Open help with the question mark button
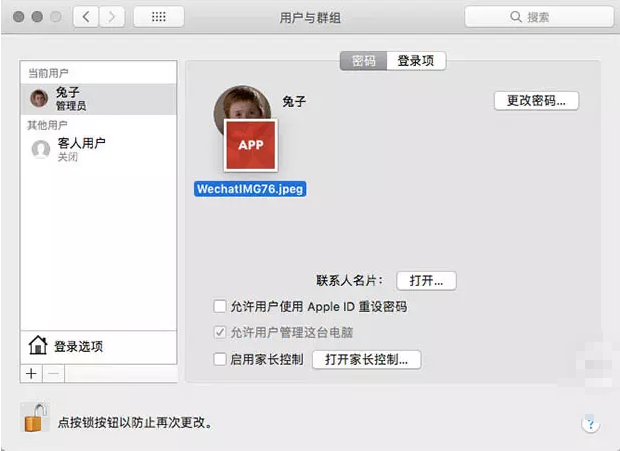The height and width of the screenshot is (451, 620). (591, 425)
